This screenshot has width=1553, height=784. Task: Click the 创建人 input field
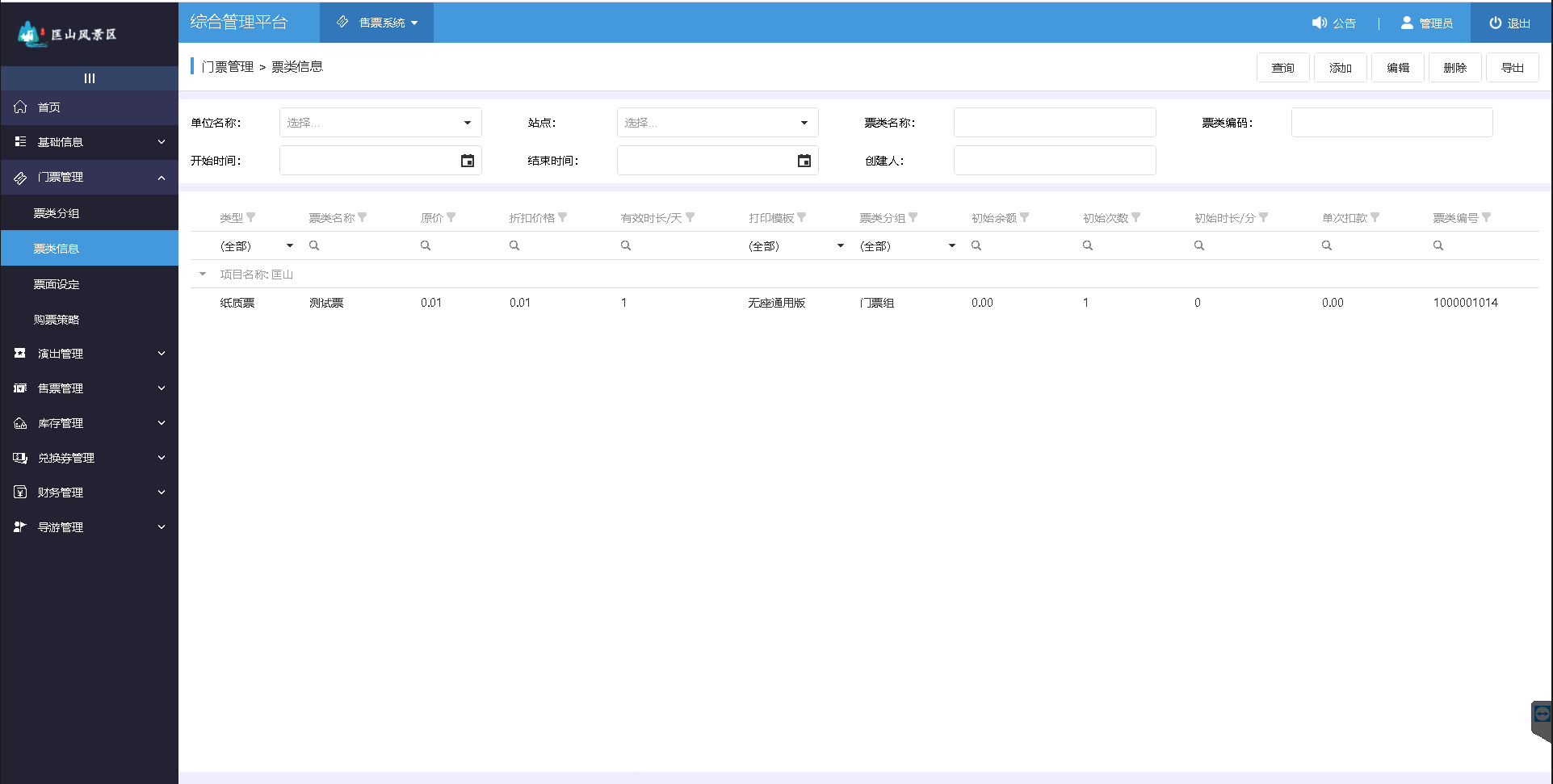(1054, 160)
